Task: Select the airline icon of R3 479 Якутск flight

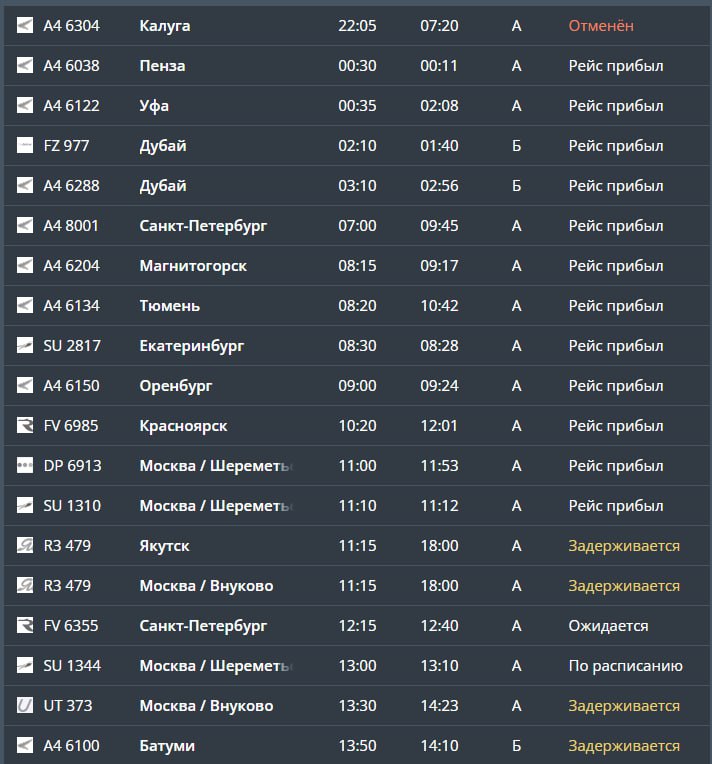Action: coord(25,546)
